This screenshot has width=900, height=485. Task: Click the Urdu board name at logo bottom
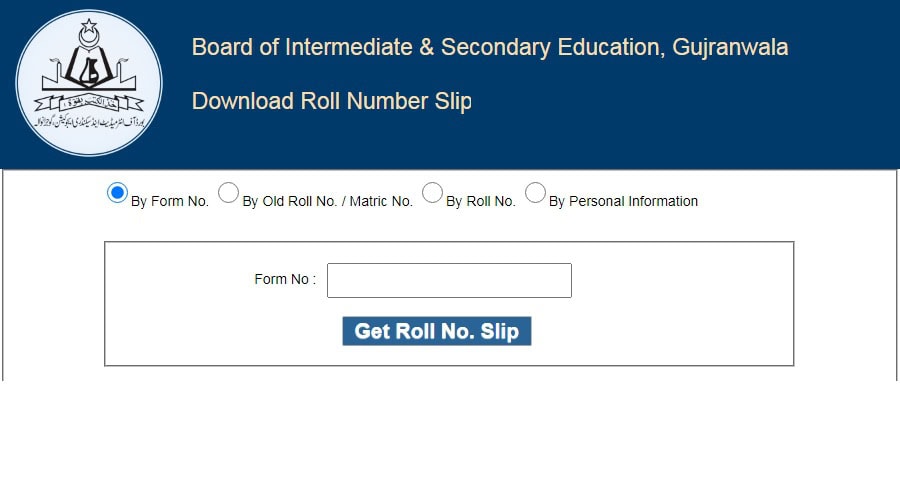pyautogui.click(x=90, y=122)
